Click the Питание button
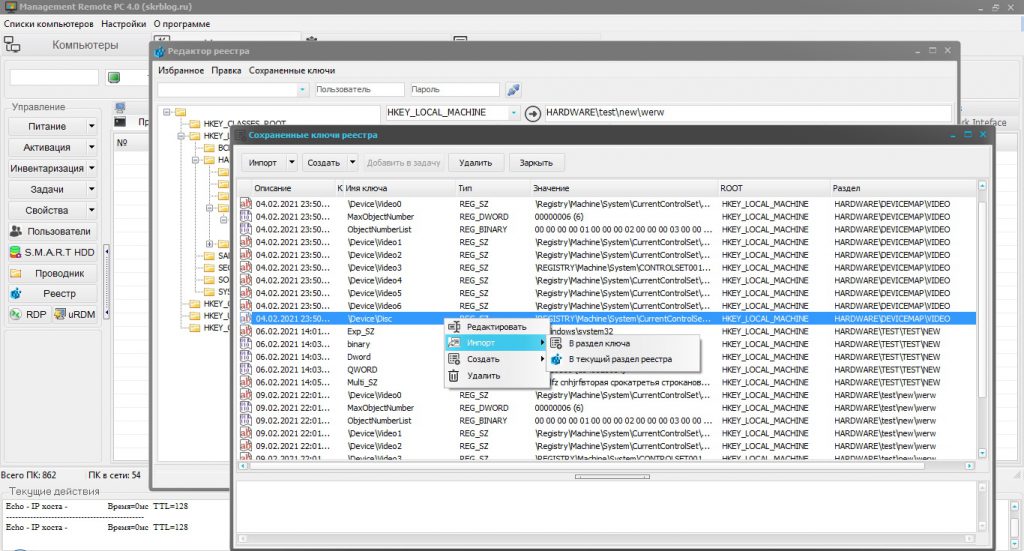This screenshot has height=551, width=1024. 47,126
